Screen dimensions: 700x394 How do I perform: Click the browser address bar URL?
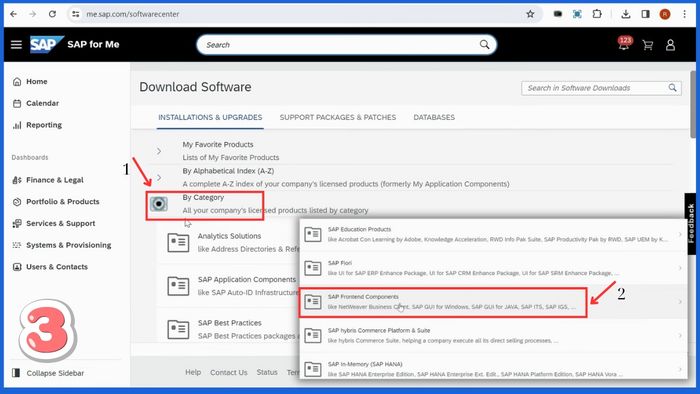133,14
